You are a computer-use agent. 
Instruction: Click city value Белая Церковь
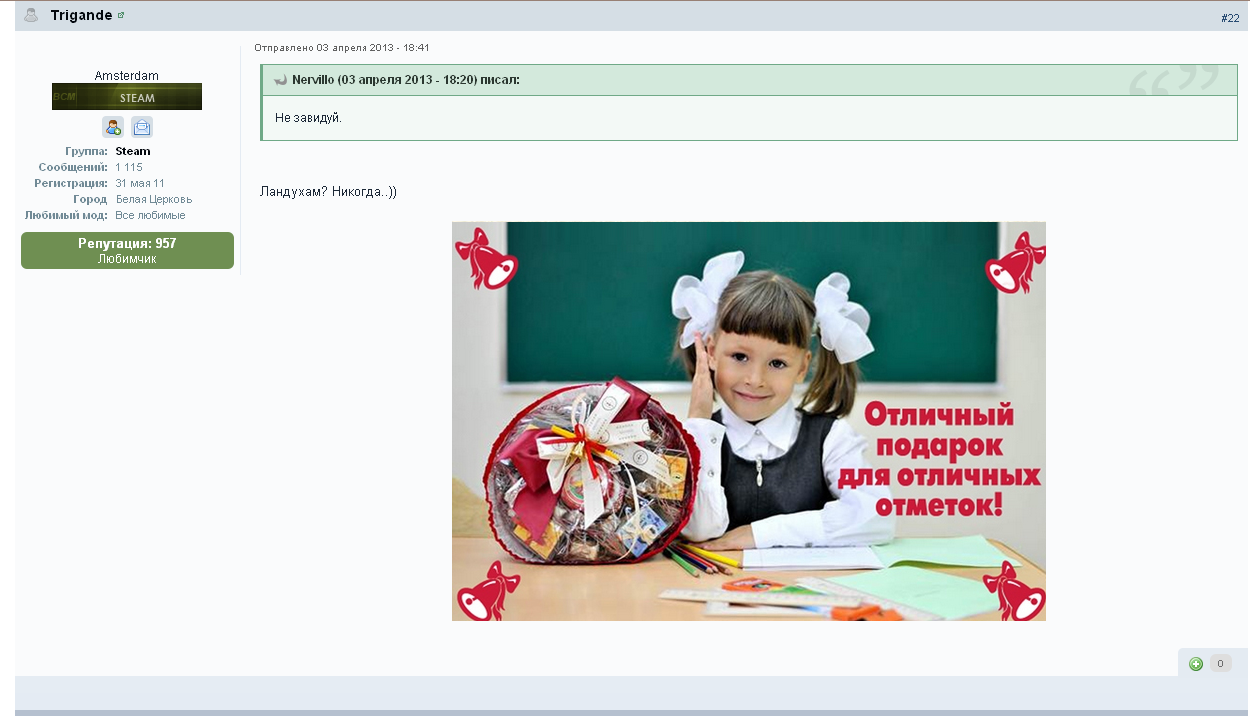[x=154, y=200]
